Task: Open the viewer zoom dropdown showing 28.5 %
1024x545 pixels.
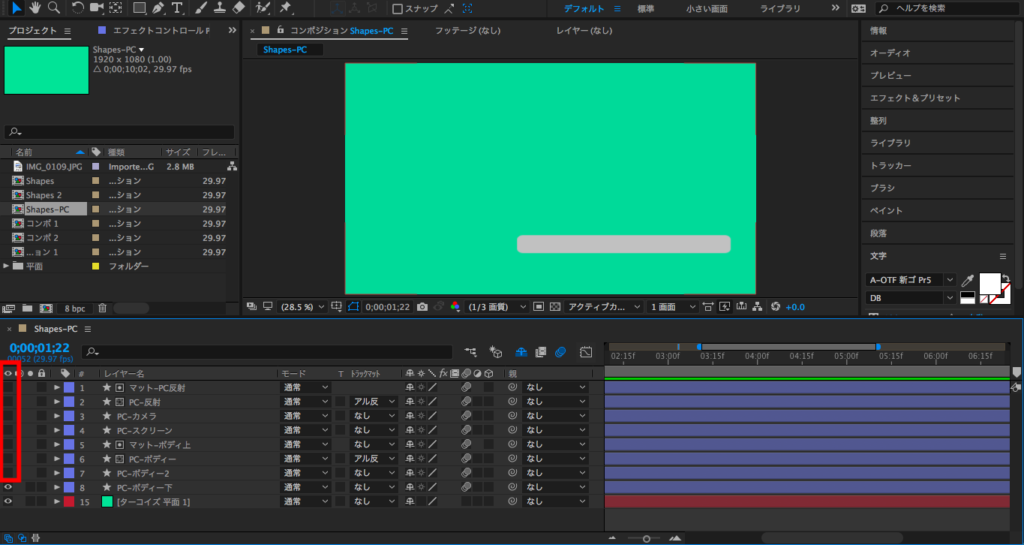Action: [x=302, y=306]
